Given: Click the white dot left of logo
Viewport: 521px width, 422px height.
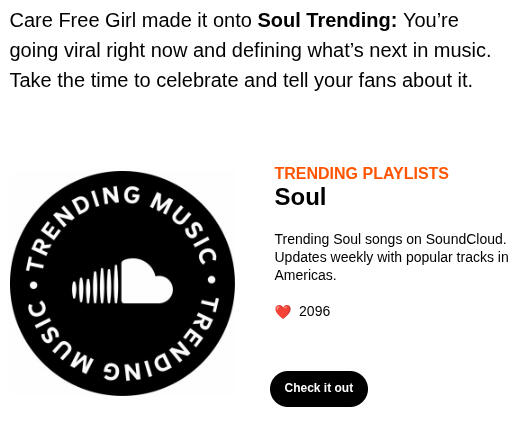Looking at the screenshot, I should point(34,286).
